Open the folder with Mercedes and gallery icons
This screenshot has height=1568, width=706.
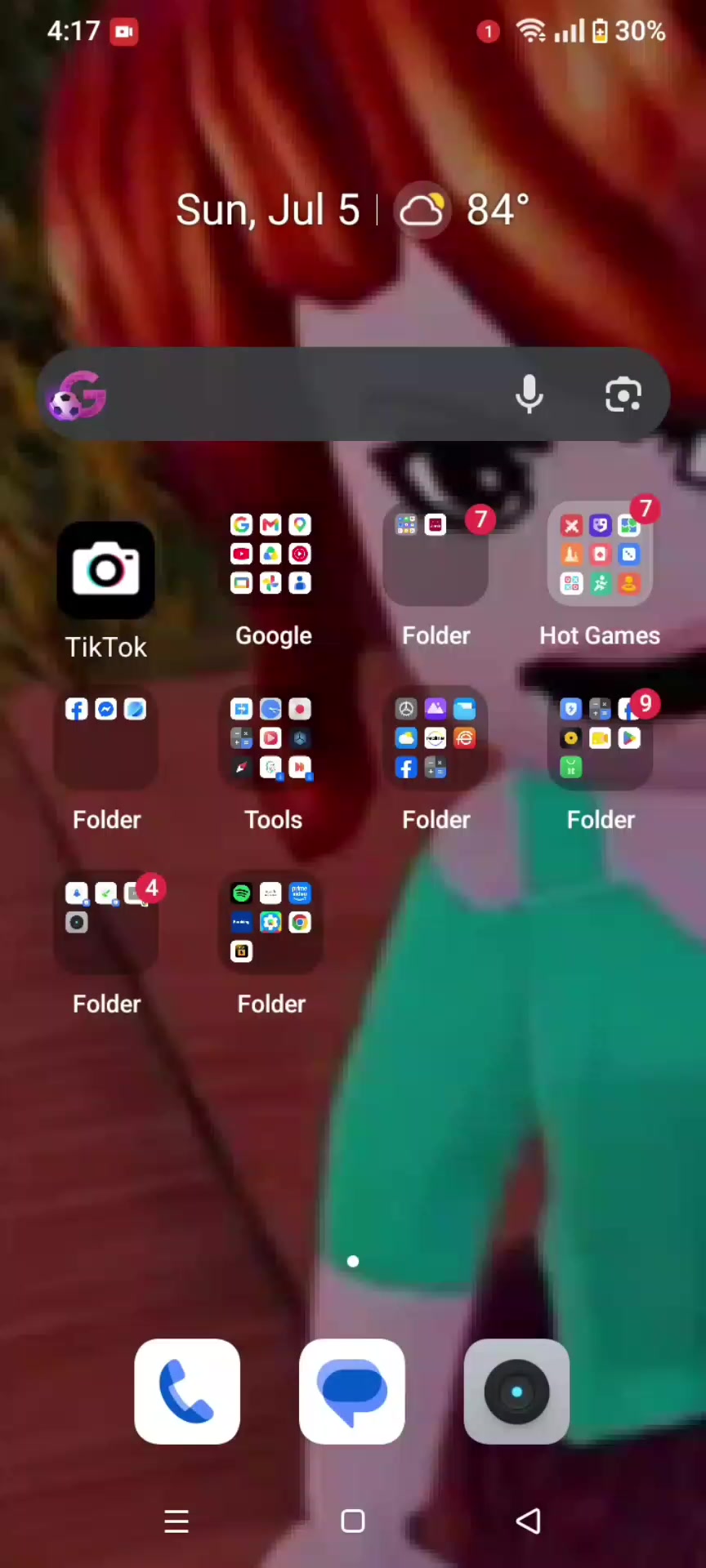coord(436,738)
